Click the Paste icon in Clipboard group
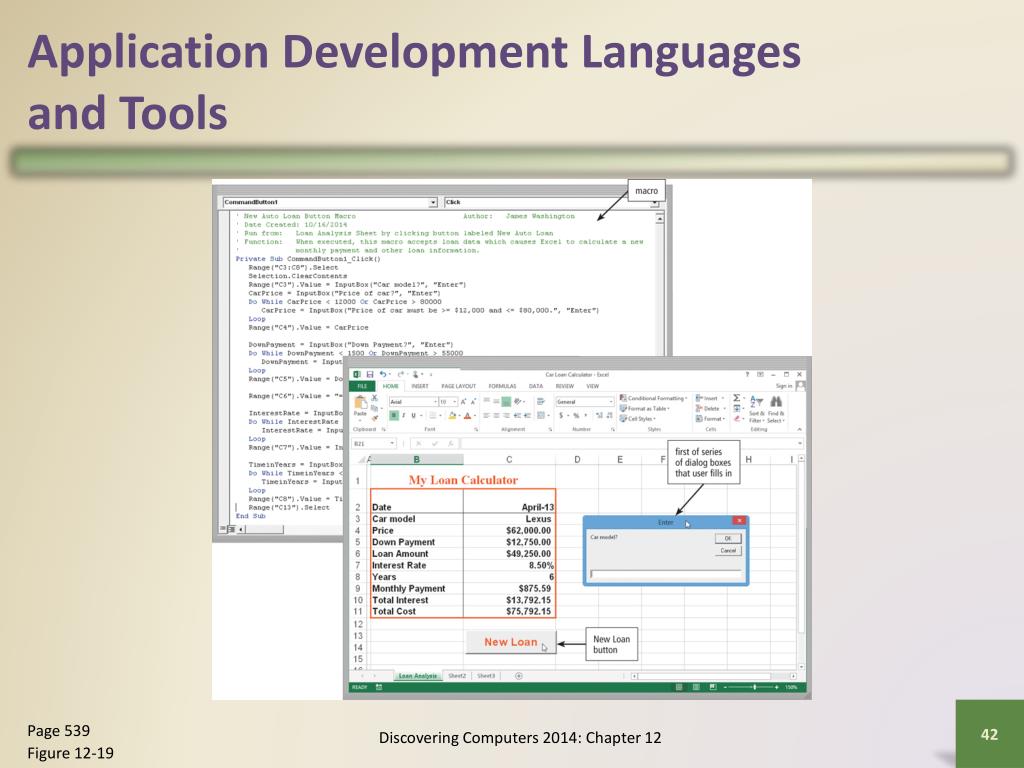The width and height of the screenshot is (1024, 768). (358, 404)
